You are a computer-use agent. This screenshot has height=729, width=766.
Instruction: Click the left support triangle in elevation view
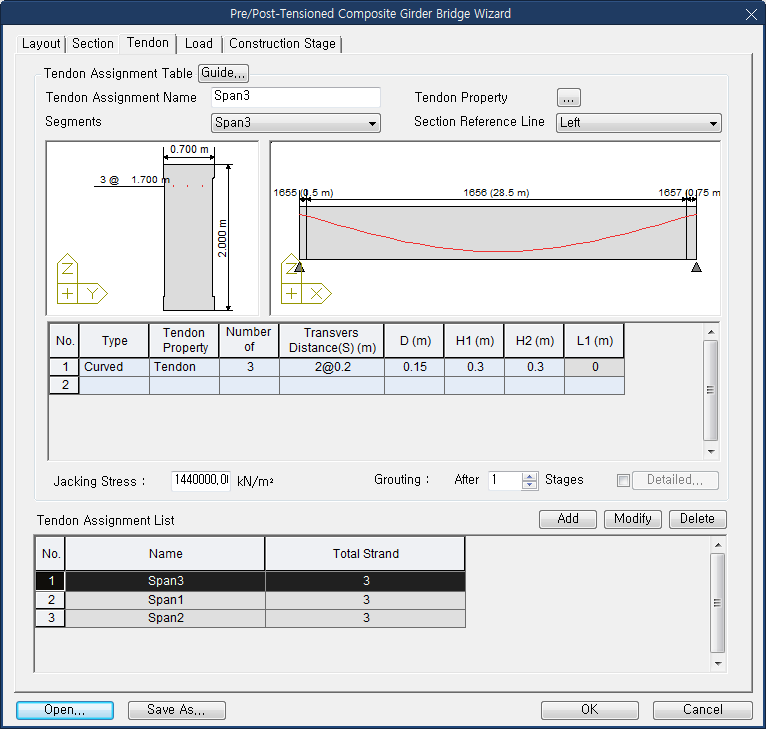tap(299, 267)
